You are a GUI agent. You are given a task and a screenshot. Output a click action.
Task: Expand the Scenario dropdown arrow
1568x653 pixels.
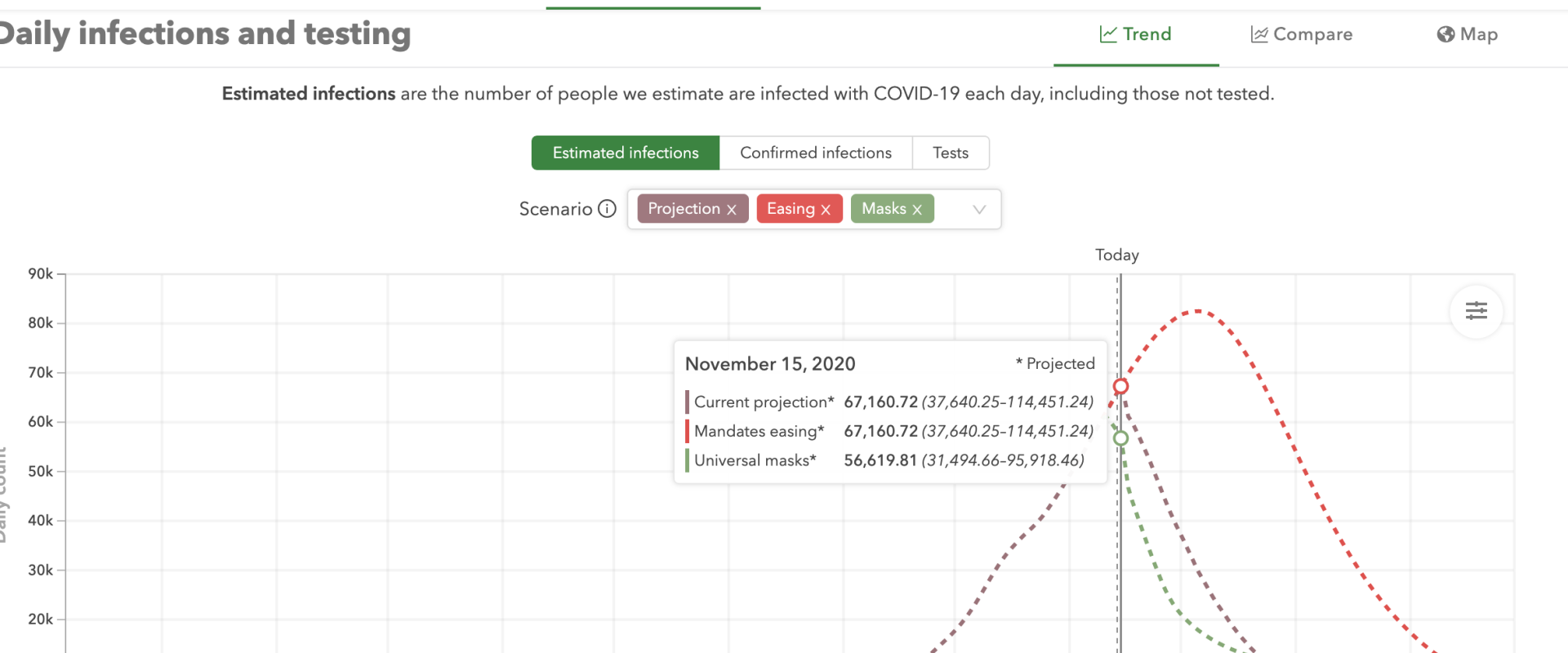pos(979,210)
